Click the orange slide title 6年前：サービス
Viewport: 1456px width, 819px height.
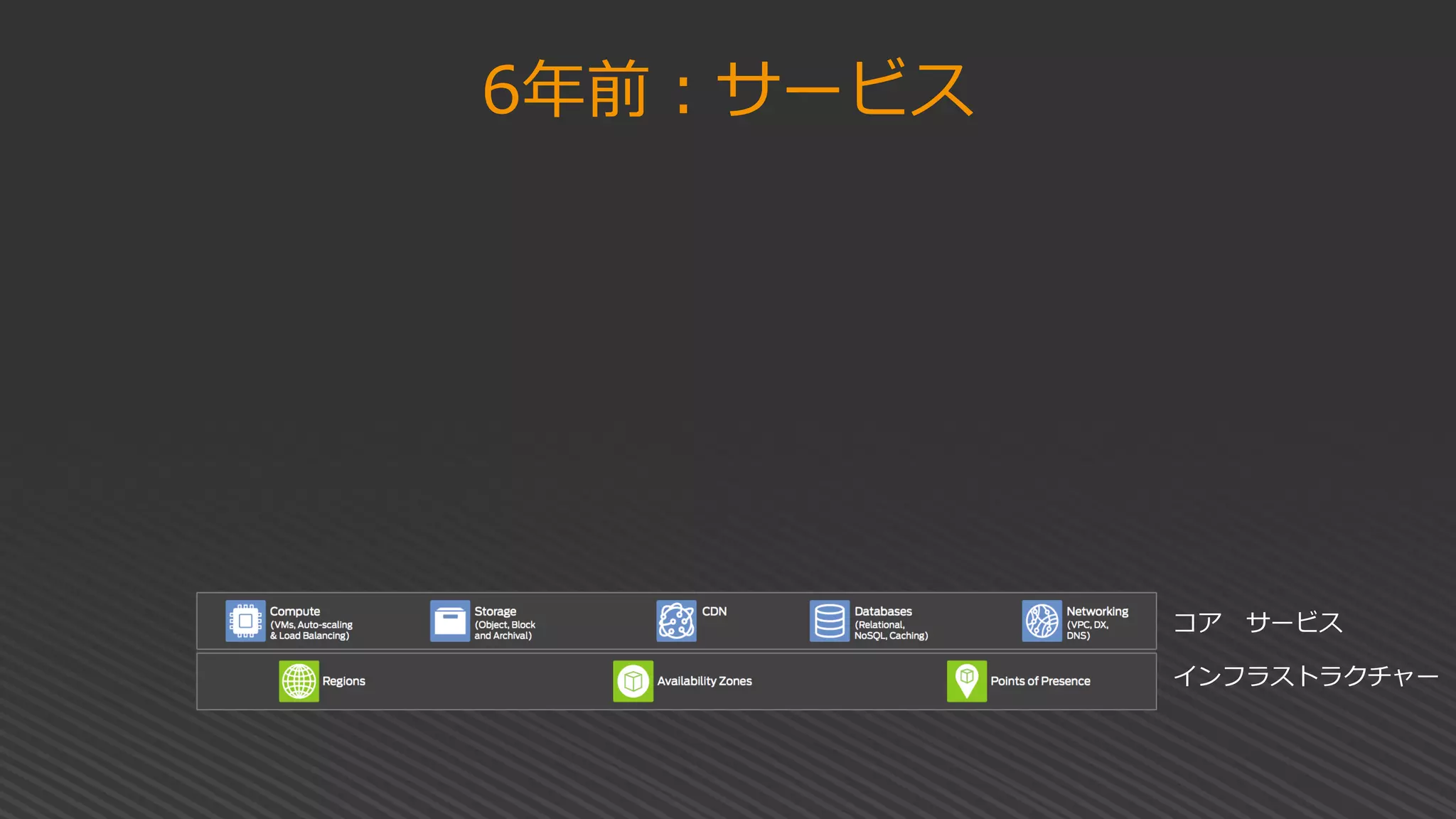pos(727,89)
